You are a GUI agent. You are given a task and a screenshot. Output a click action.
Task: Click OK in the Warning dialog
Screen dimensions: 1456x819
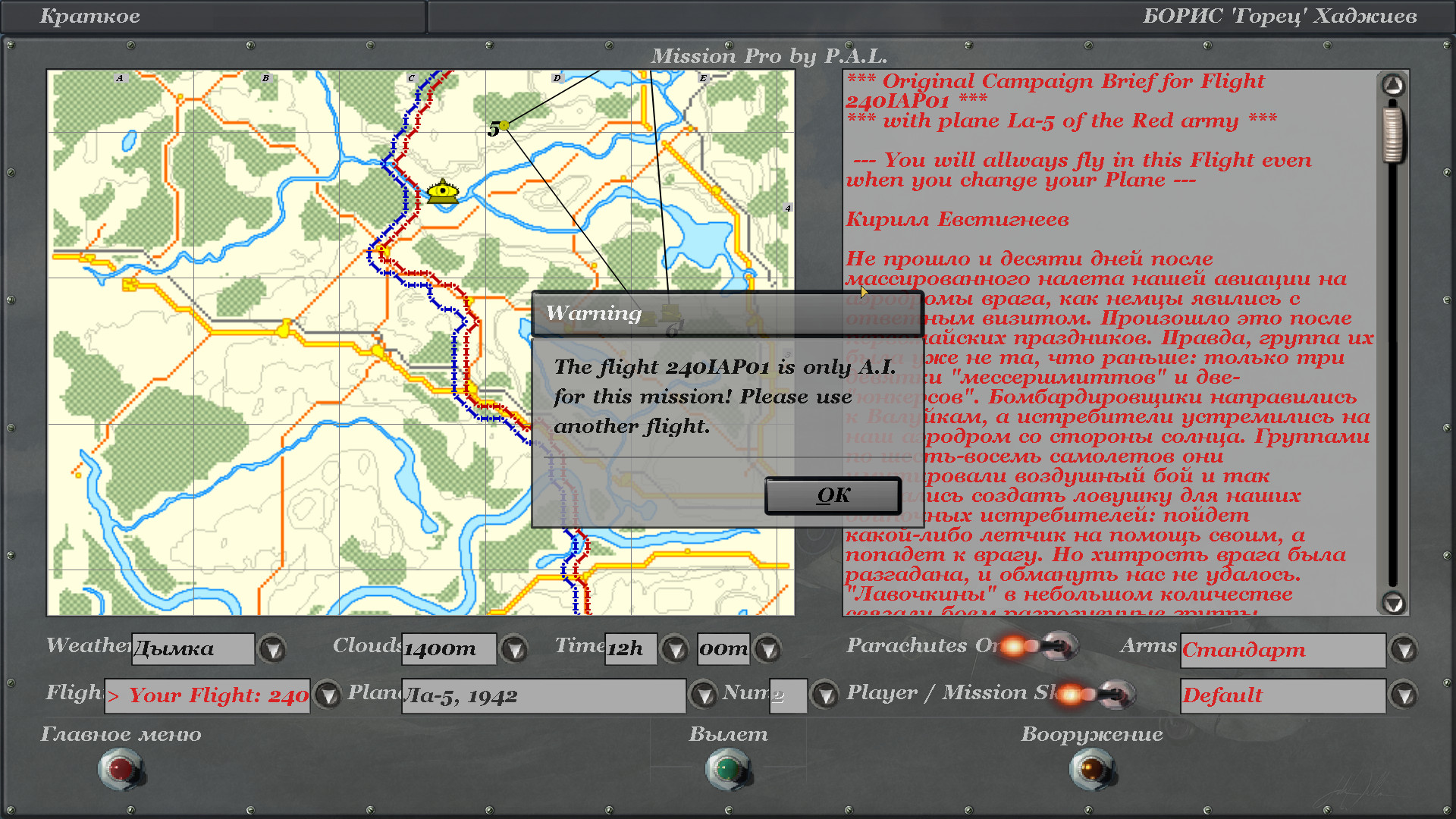click(x=833, y=496)
